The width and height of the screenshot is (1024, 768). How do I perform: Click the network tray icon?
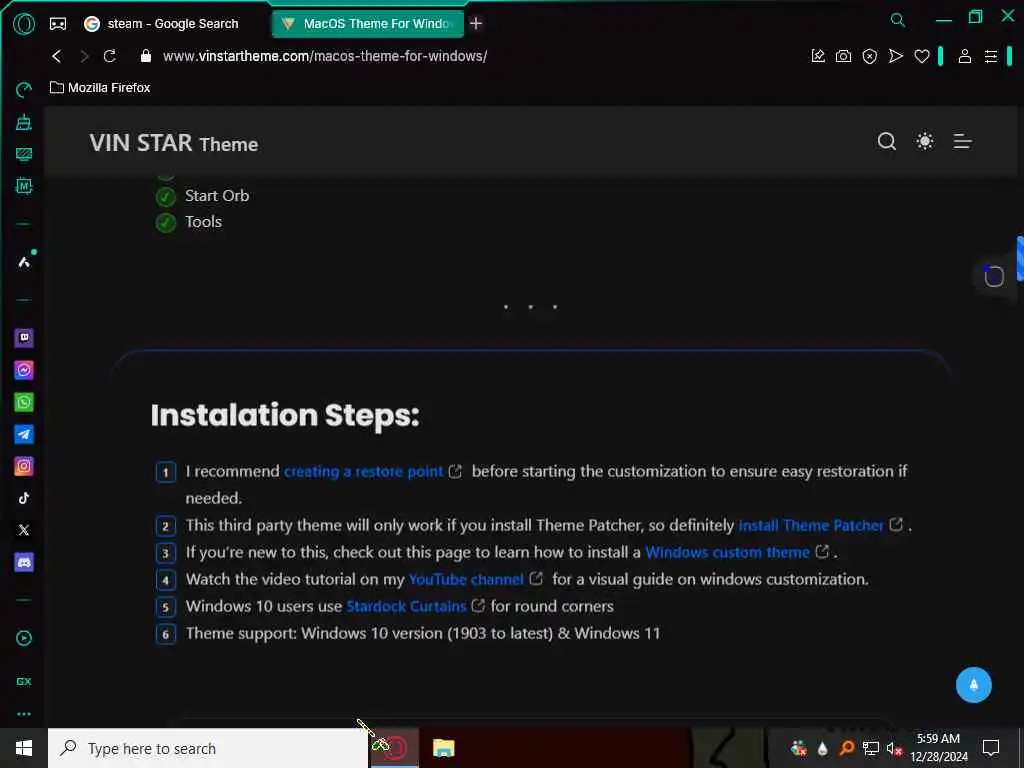click(x=871, y=748)
